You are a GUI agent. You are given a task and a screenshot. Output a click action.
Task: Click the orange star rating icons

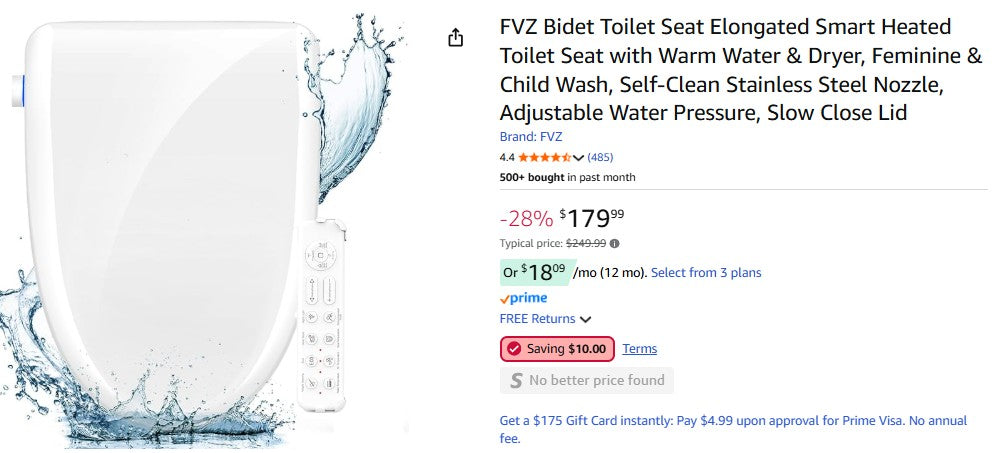(544, 157)
